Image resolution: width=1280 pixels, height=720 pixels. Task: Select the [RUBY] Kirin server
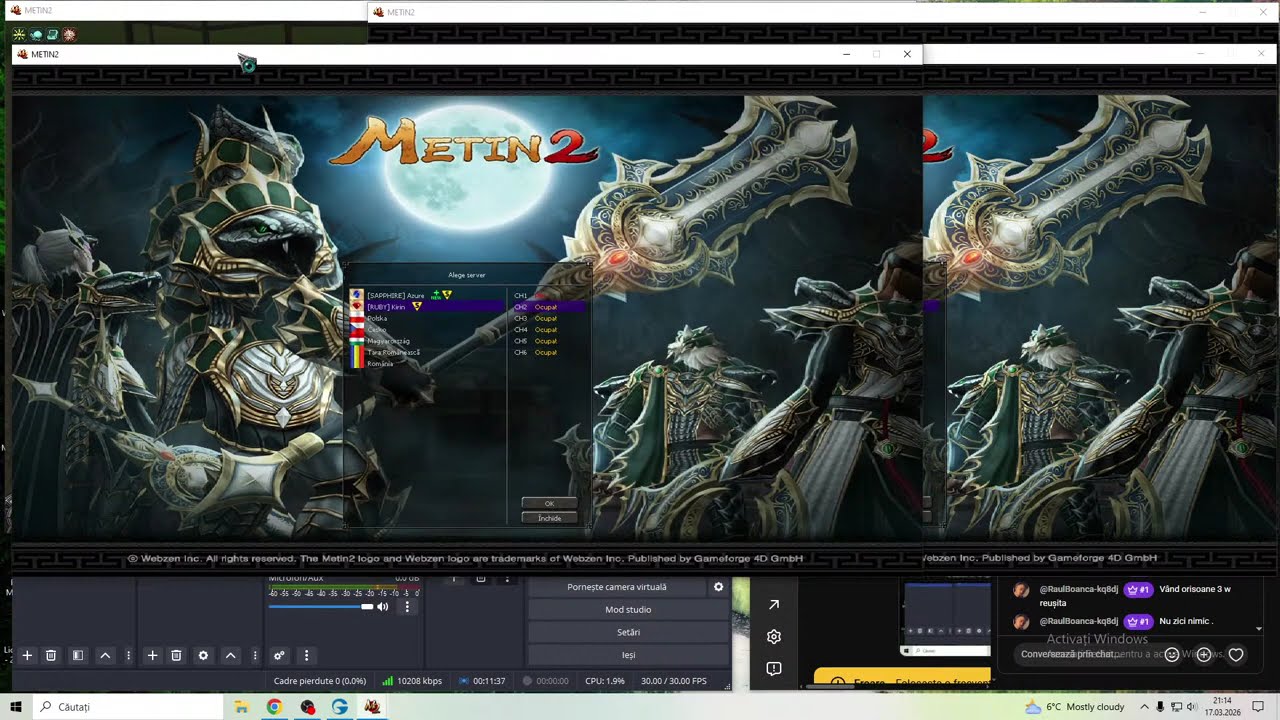pyautogui.click(x=426, y=306)
